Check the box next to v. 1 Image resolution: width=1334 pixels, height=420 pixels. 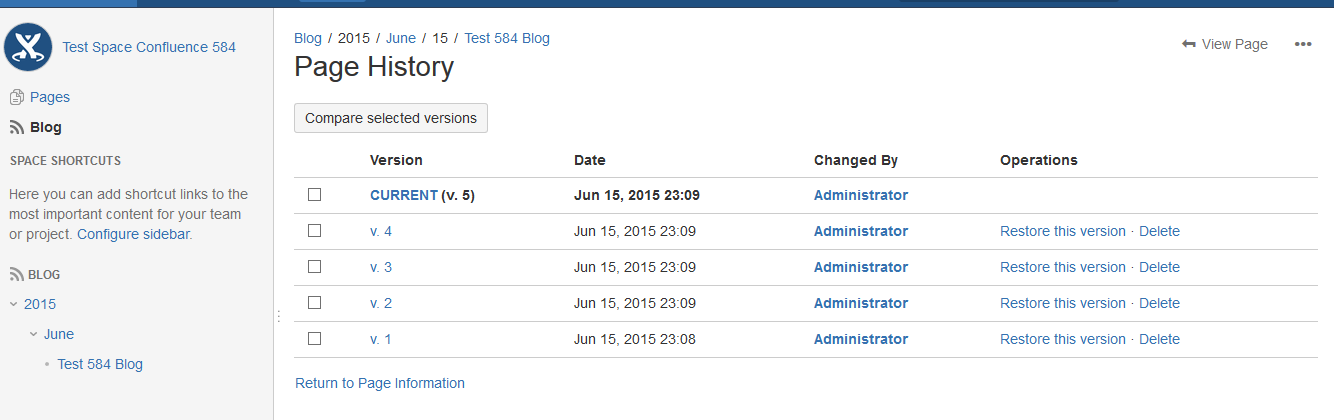pyautogui.click(x=315, y=339)
